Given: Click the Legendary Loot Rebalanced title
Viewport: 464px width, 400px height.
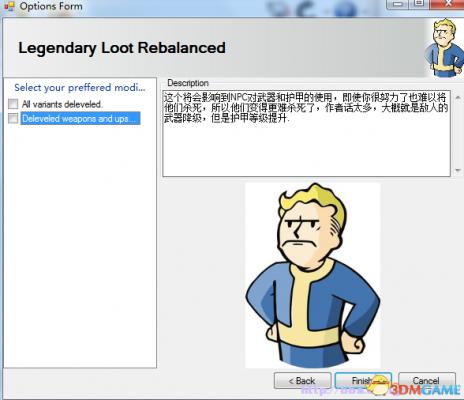Looking at the screenshot, I should (x=122, y=48).
